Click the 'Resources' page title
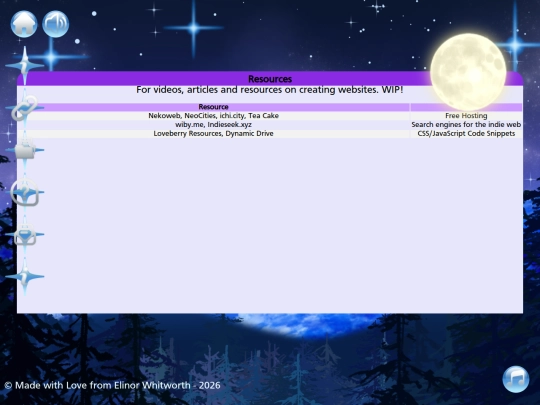The width and height of the screenshot is (540, 405). [270, 79]
